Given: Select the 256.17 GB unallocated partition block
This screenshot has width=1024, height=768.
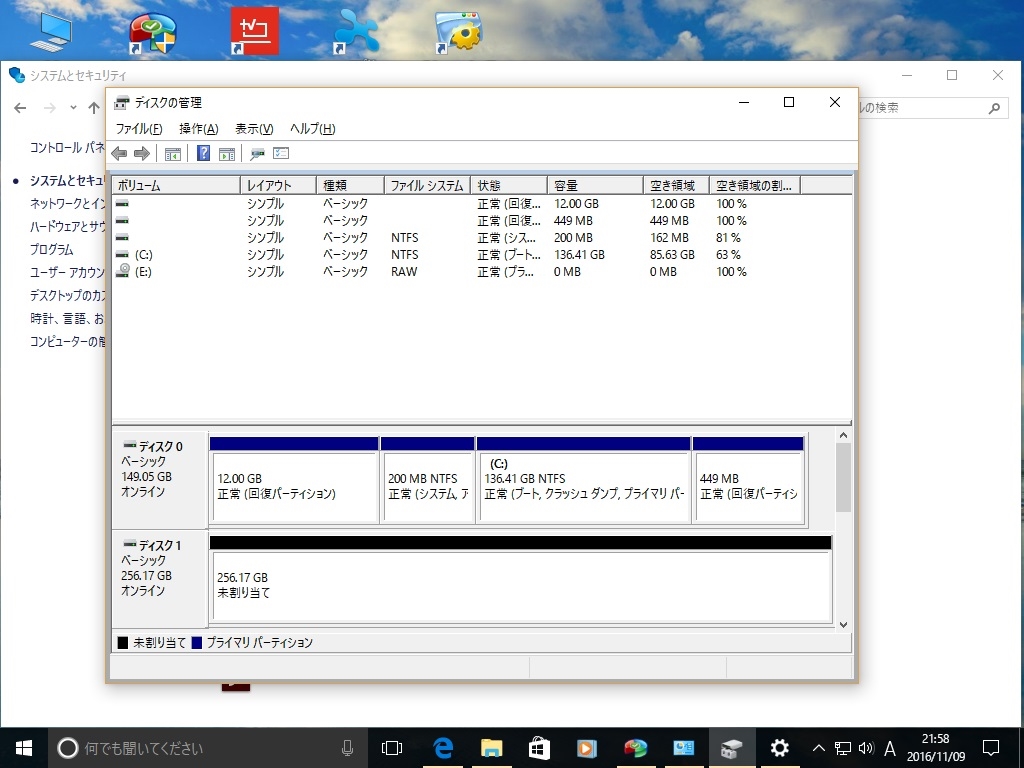Looking at the screenshot, I should [520, 585].
